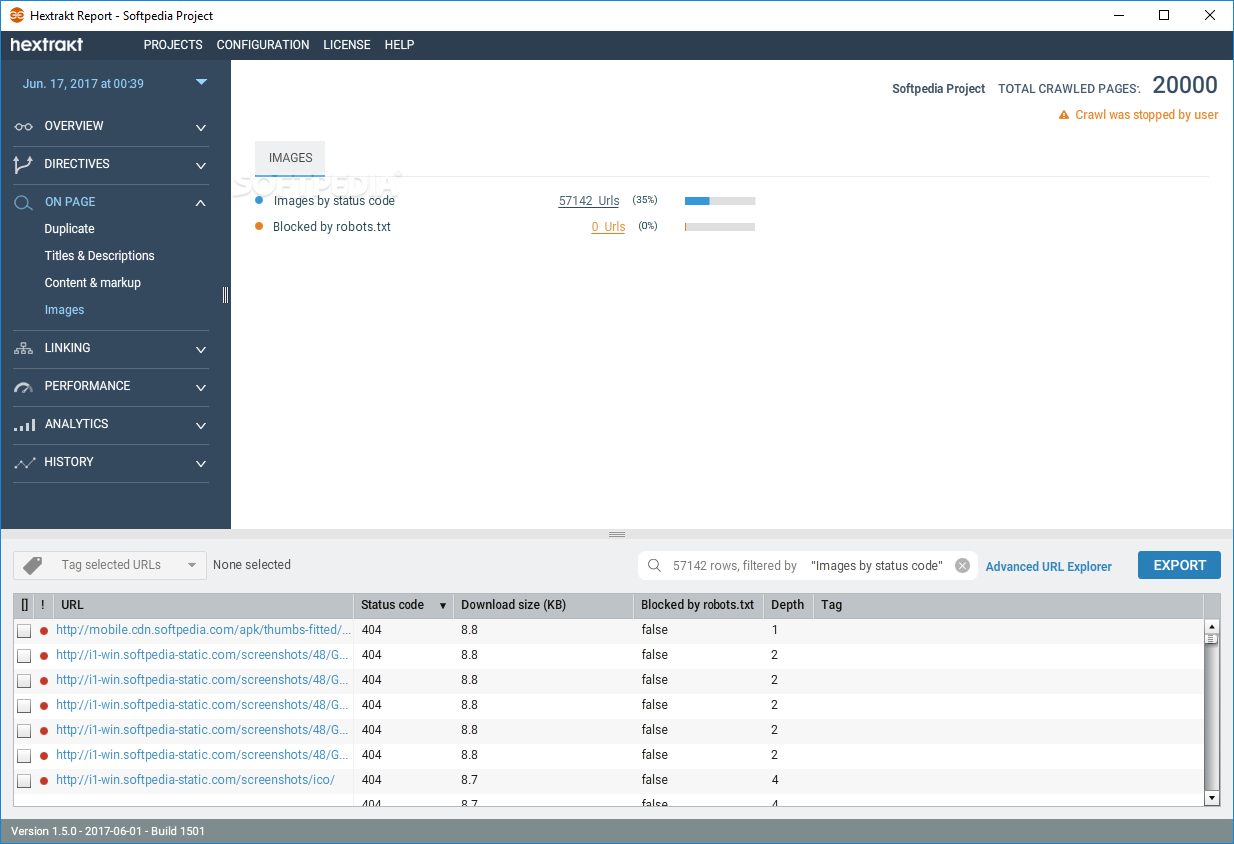Expand the Linking section chevron
The image size is (1234, 844).
201,350
